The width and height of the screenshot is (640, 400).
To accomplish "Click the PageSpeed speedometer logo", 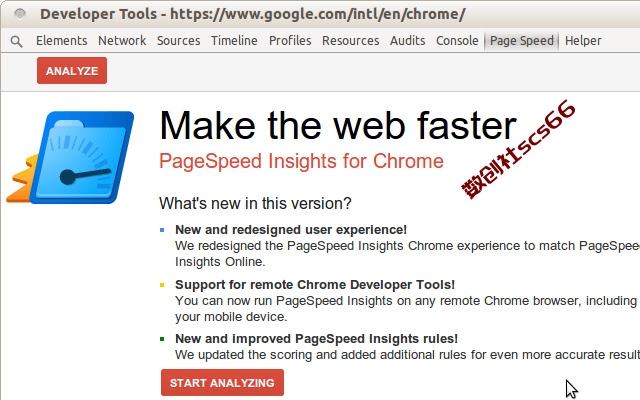I will pyautogui.click(x=70, y=157).
